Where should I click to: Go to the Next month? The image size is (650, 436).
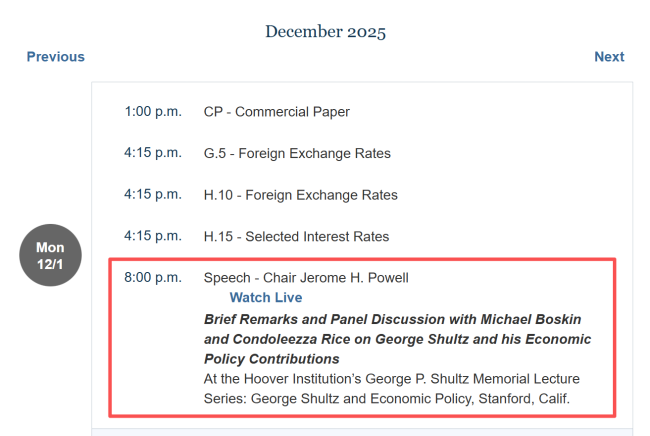609,57
